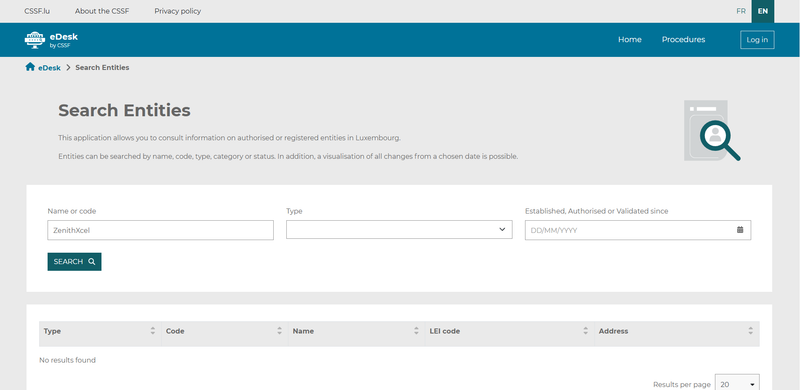Open the Type dropdown
This screenshot has height=390, width=800.
(399, 230)
